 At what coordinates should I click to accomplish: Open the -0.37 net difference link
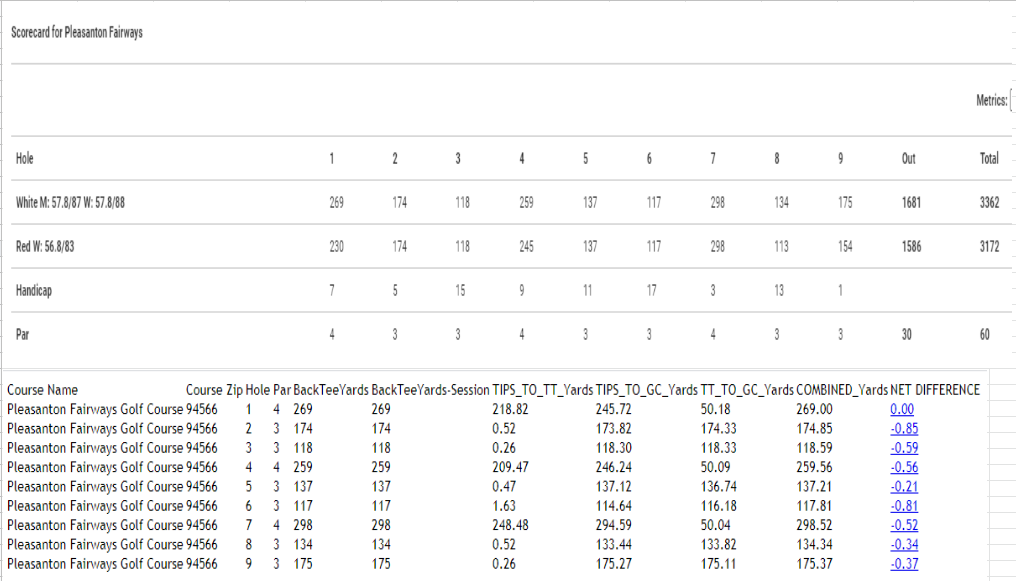(x=904, y=564)
